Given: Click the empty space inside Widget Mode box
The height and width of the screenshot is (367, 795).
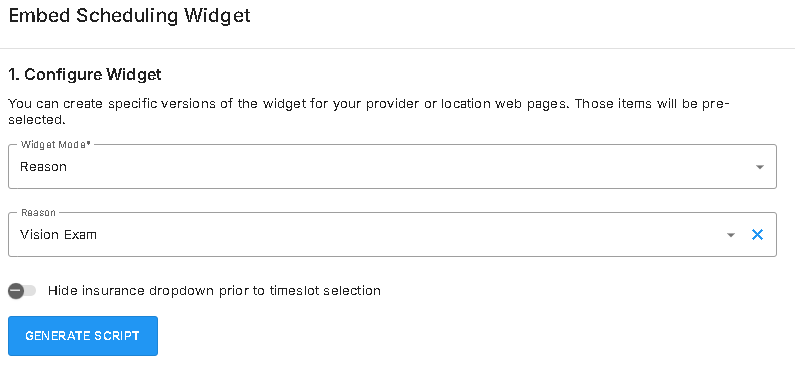Looking at the screenshot, I should pyautogui.click(x=406, y=167).
